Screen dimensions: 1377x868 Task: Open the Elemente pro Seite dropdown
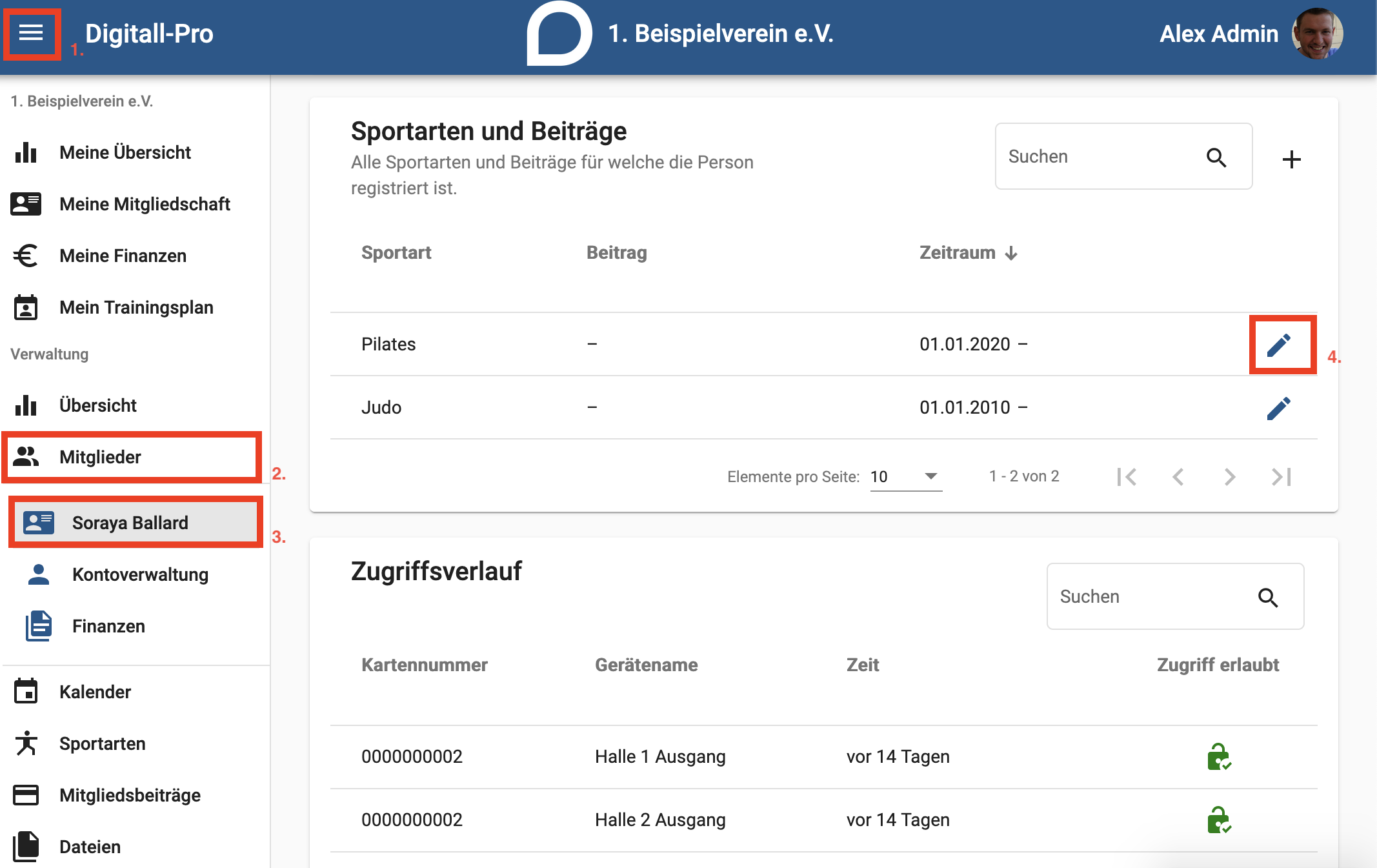(x=906, y=476)
